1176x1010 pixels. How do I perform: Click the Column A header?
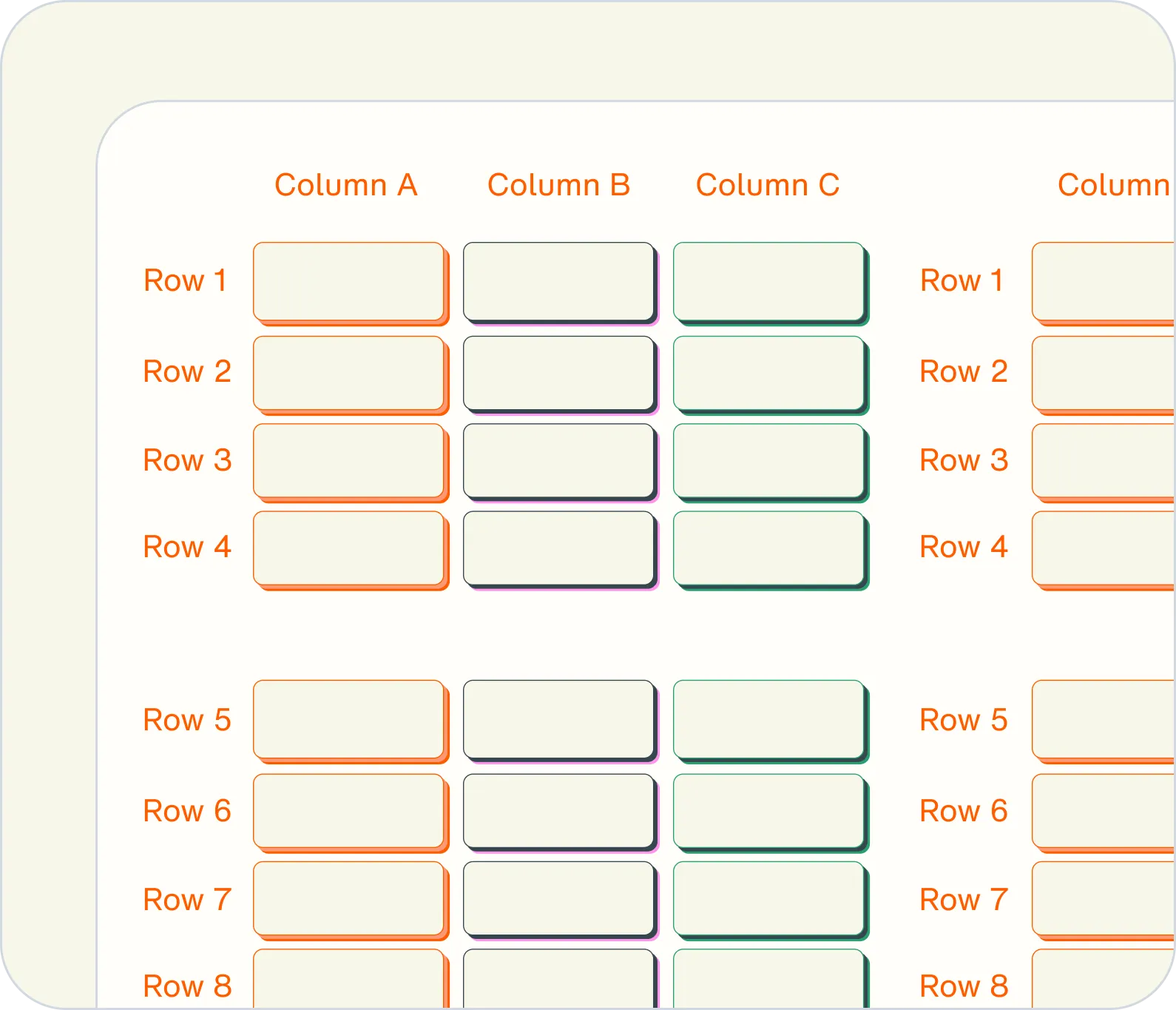click(345, 185)
